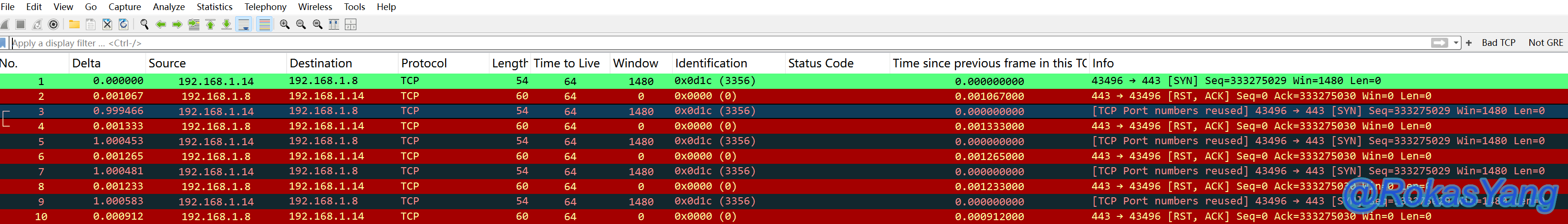Toggle packet list colorization
This screenshot has height=224, width=1568.
click(264, 24)
